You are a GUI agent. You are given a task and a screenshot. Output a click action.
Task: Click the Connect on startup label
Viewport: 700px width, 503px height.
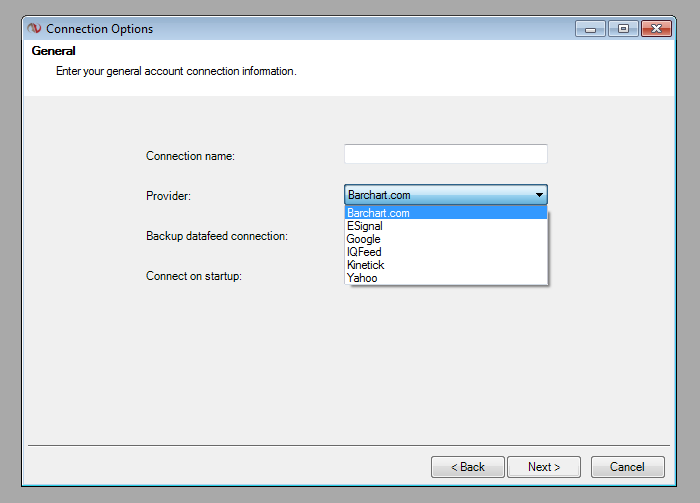click(194, 276)
